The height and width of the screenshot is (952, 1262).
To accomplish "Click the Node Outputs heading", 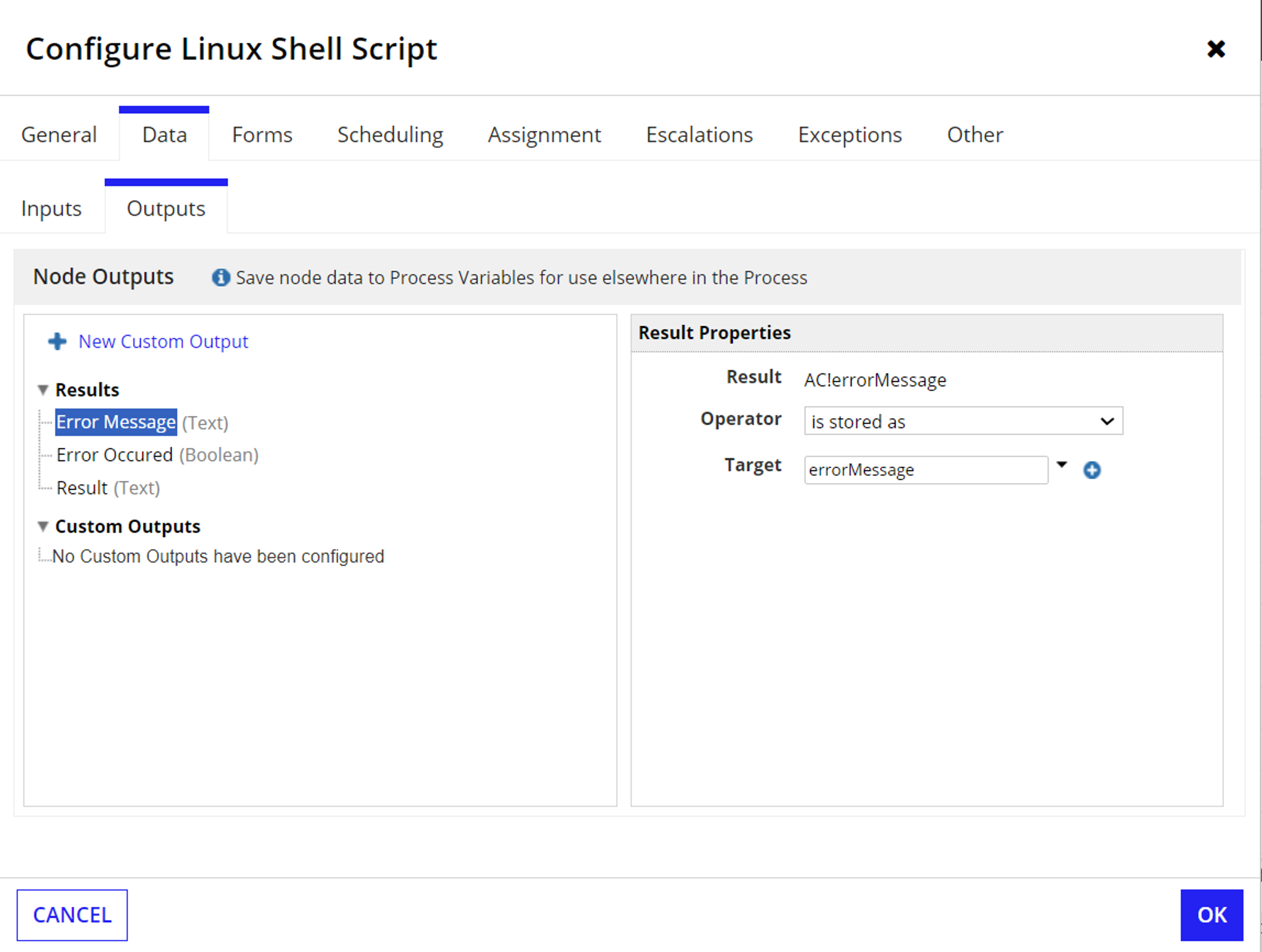I will (103, 277).
